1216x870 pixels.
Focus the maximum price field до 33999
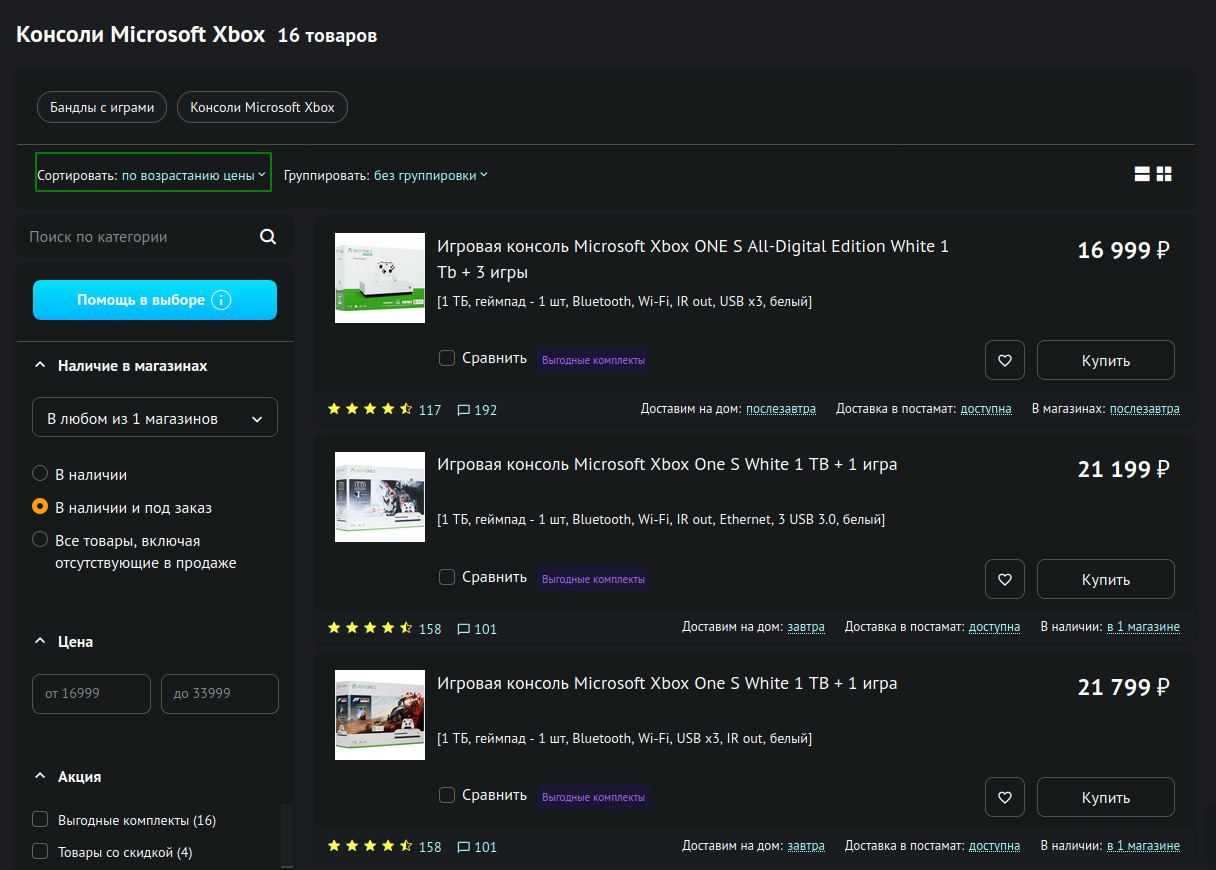click(x=219, y=694)
